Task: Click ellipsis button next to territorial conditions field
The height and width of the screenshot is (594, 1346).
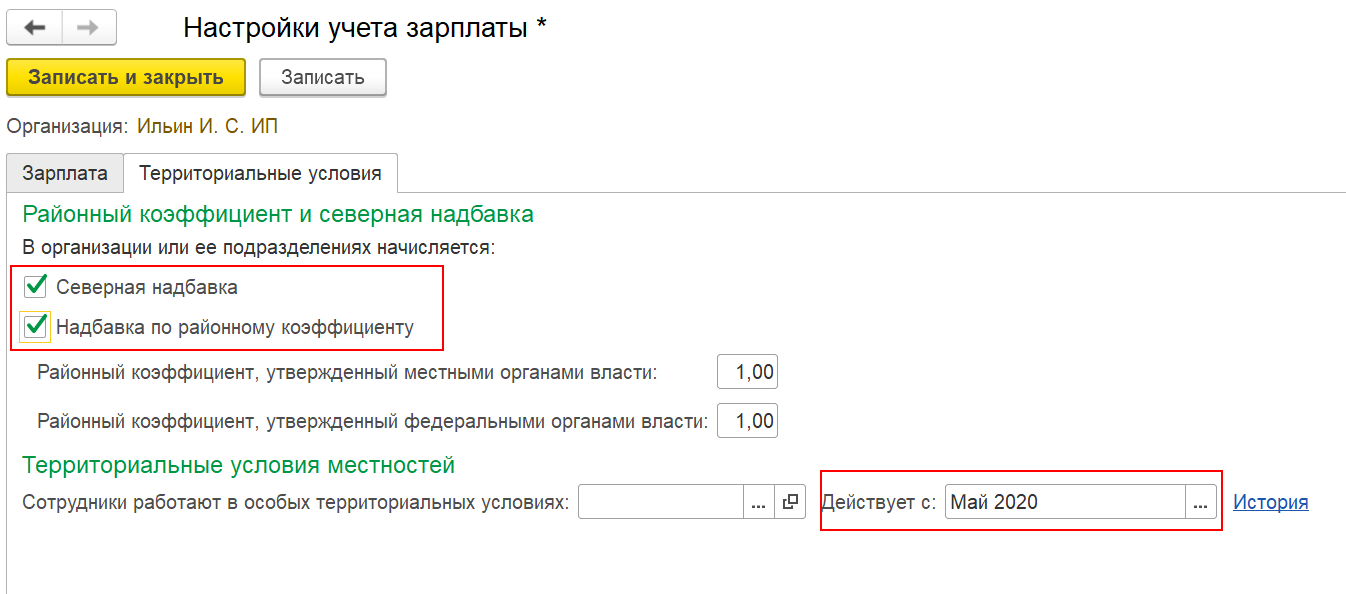Action: tap(760, 502)
